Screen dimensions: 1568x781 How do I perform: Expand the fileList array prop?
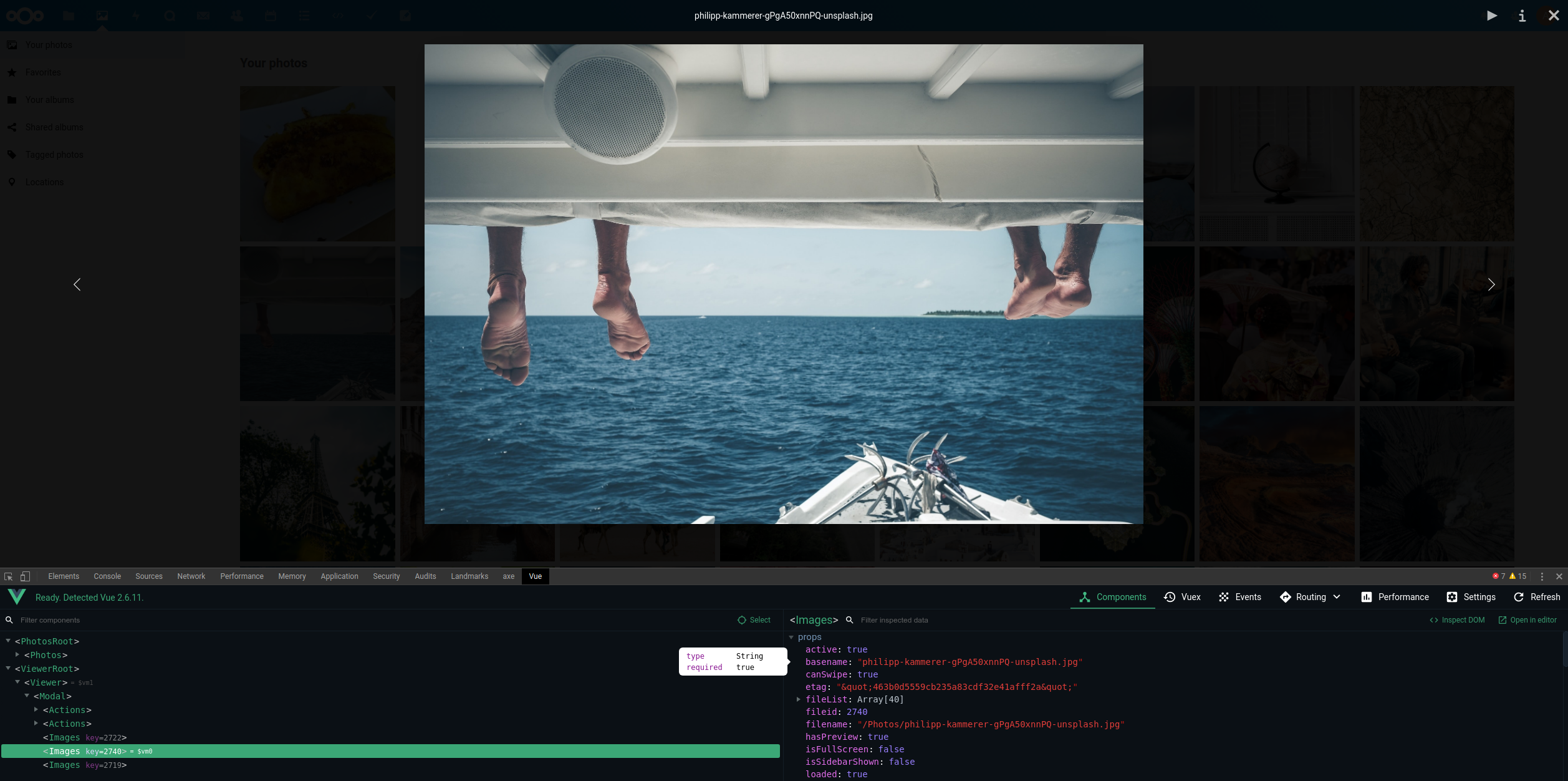(x=799, y=699)
